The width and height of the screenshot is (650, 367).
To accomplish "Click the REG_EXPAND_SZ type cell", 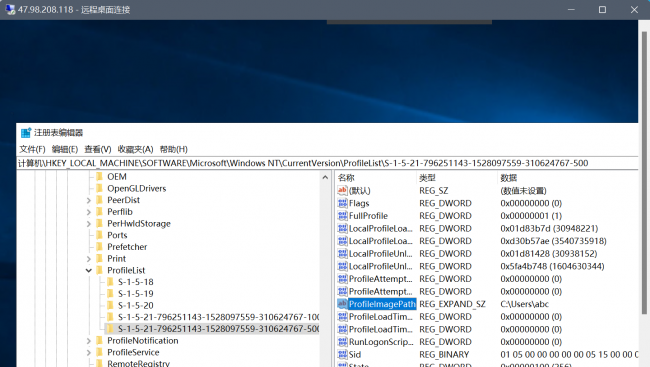I will pos(452,304).
